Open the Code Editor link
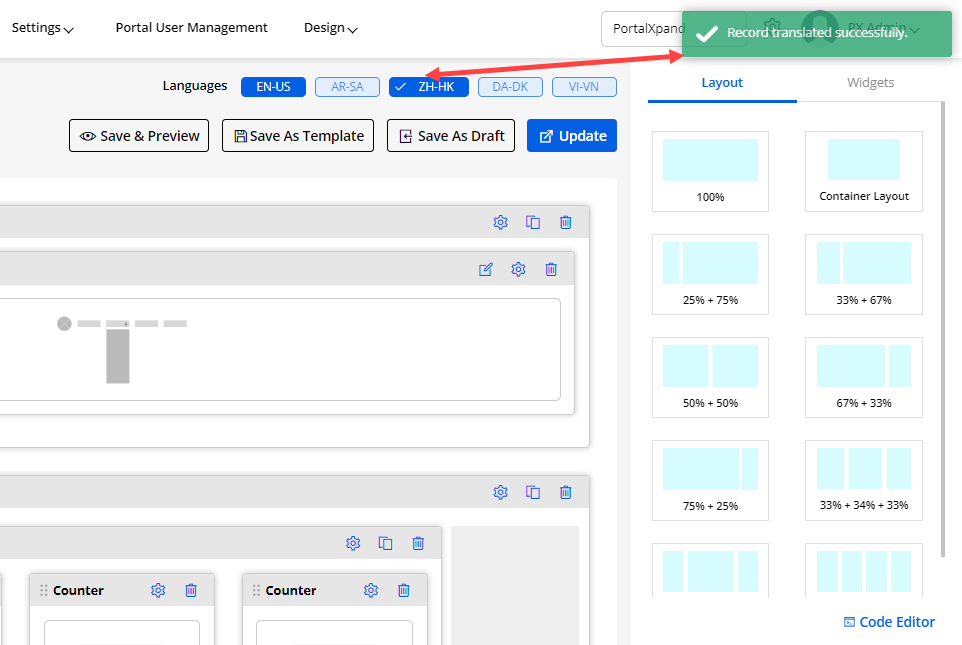Viewport: 962px width, 645px height. (x=889, y=622)
